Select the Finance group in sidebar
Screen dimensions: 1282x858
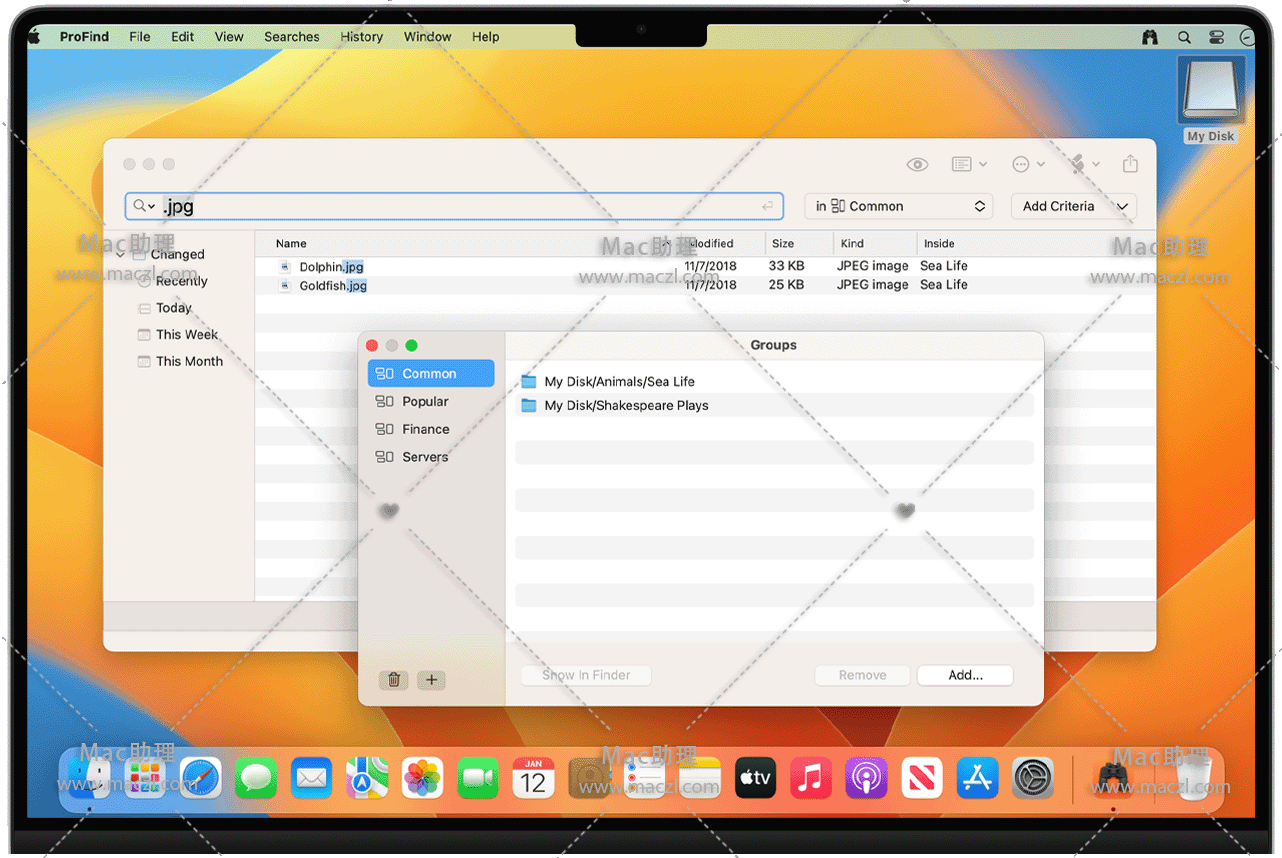click(x=425, y=429)
